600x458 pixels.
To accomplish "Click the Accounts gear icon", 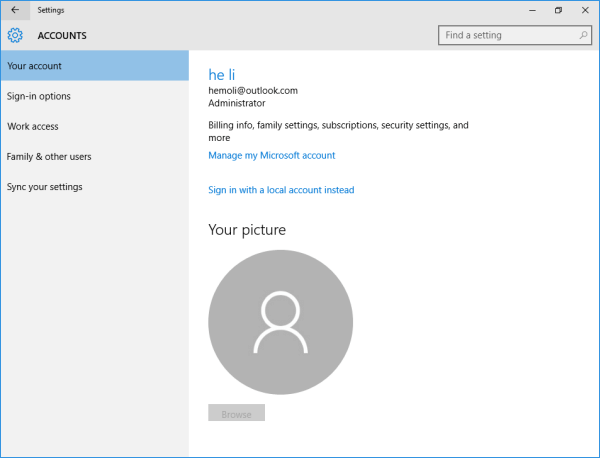I will coord(15,36).
